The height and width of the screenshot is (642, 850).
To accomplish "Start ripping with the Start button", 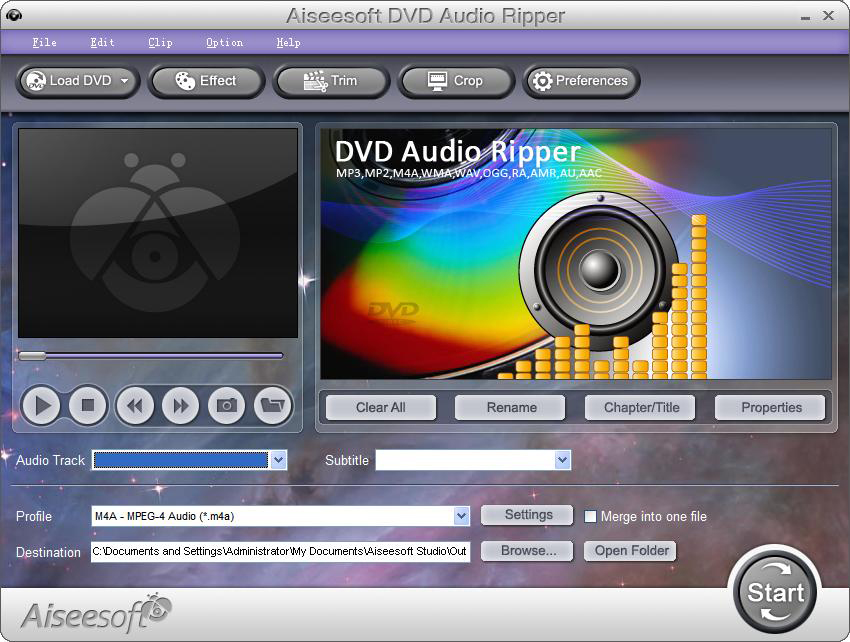I will (x=775, y=592).
